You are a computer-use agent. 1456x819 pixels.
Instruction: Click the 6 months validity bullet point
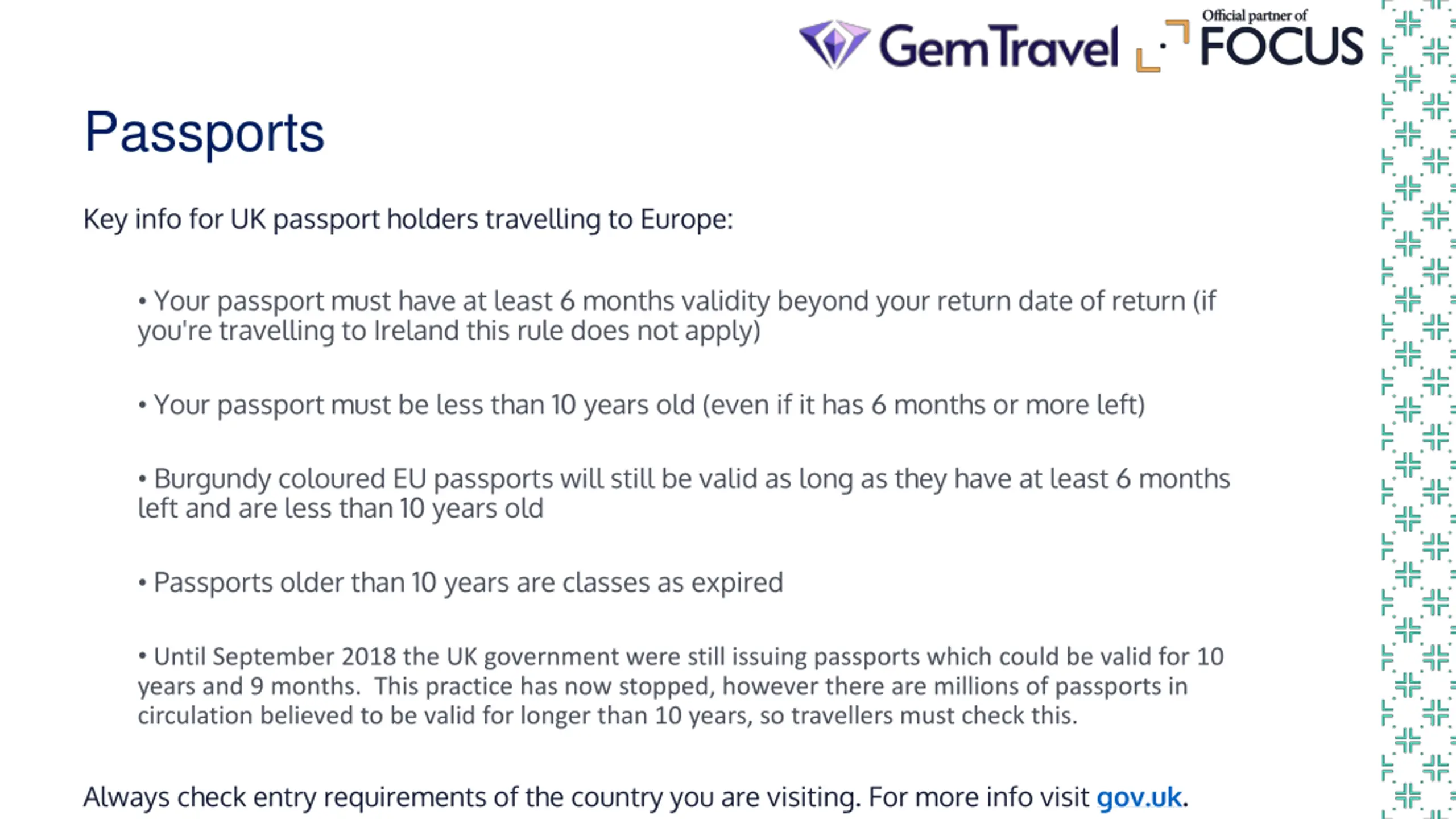[677, 316]
